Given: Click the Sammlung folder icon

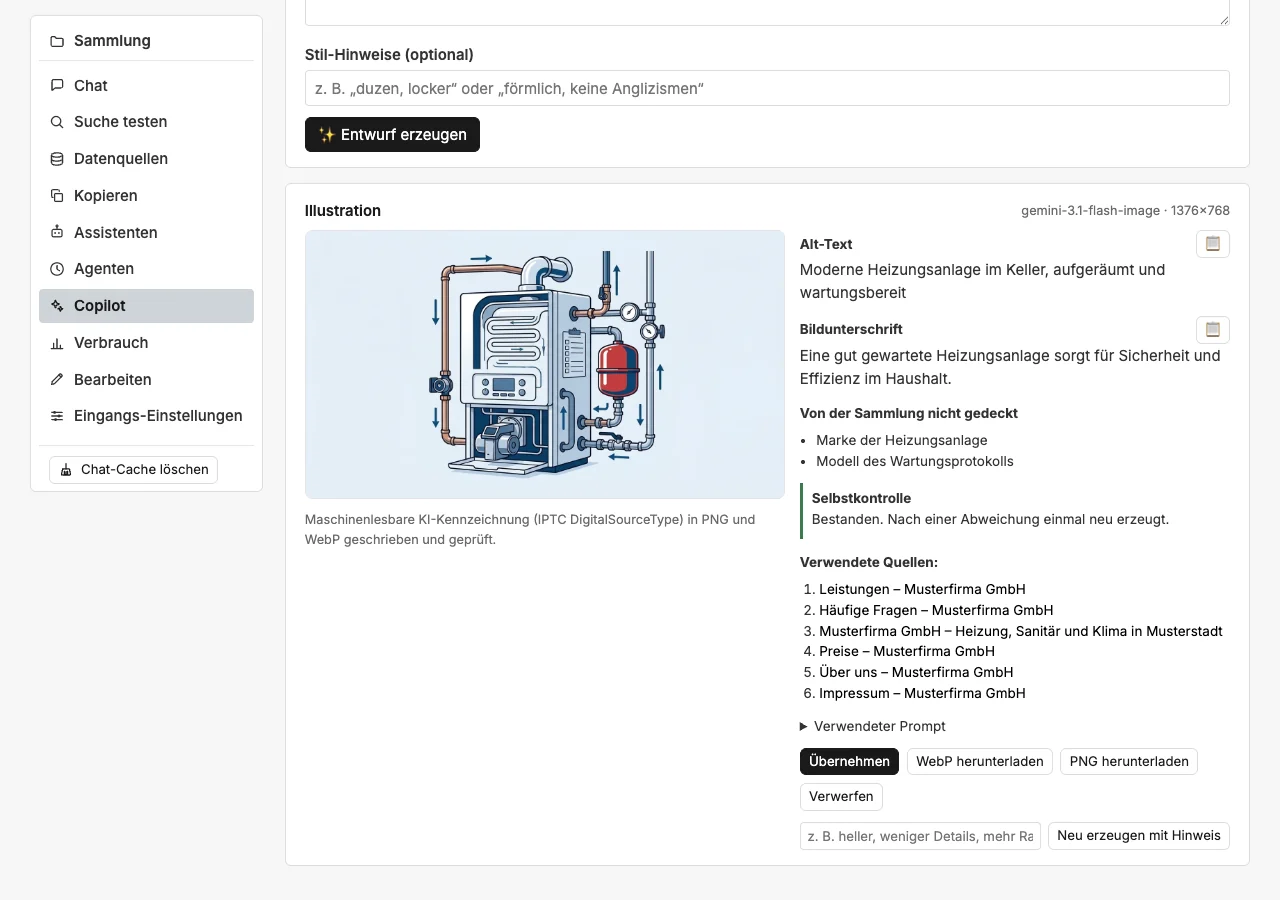Looking at the screenshot, I should [x=57, y=41].
